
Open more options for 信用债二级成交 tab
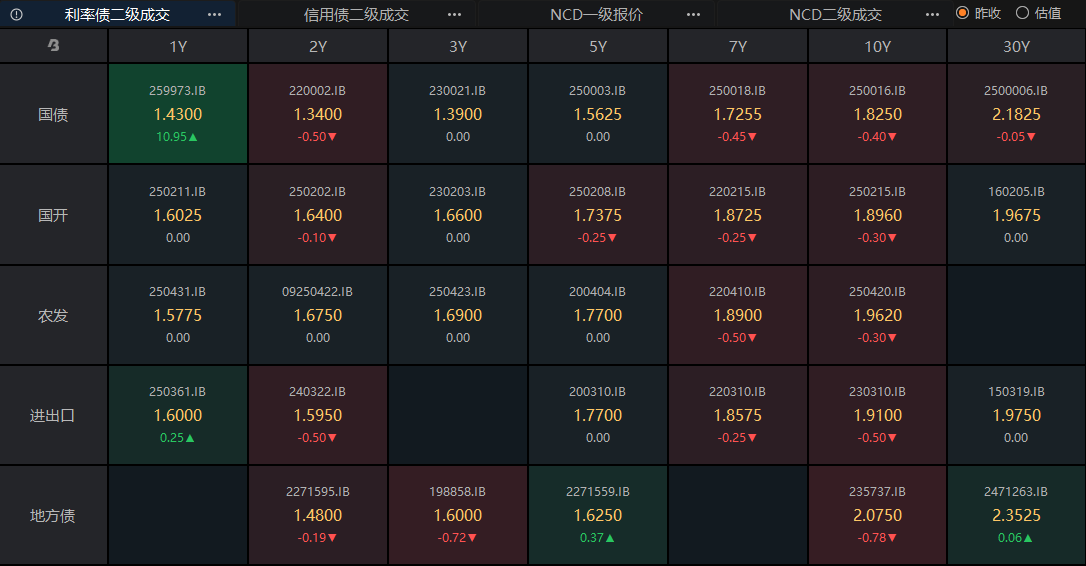pyautogui.click(x=454, y=15)
